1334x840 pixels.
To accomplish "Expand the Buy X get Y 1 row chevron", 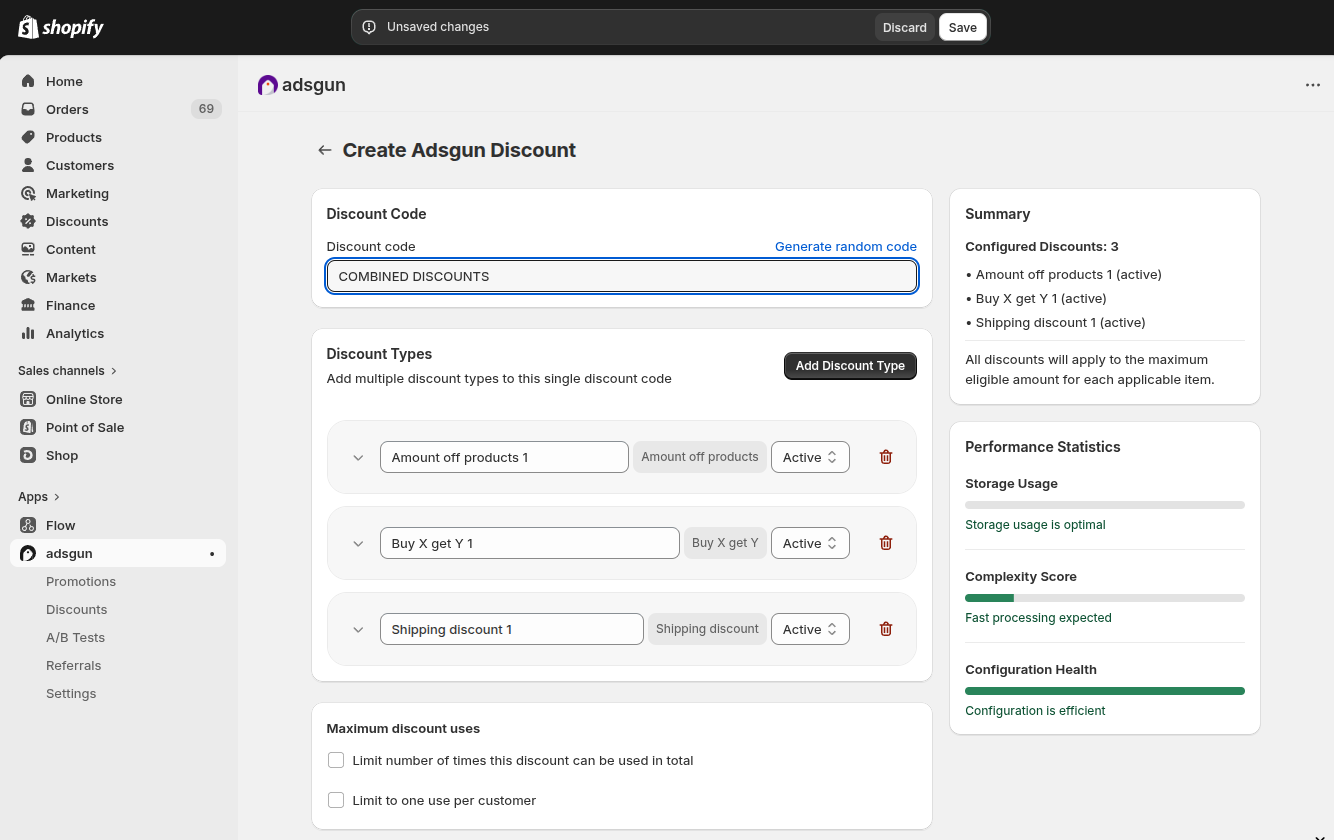I will coord(358,543).
